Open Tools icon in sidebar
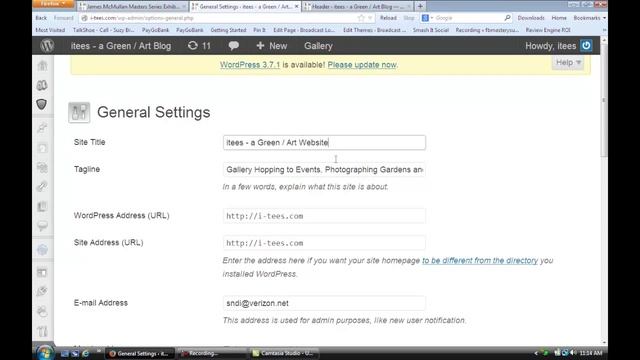The image size is (640, 360). tap(42, 331)
